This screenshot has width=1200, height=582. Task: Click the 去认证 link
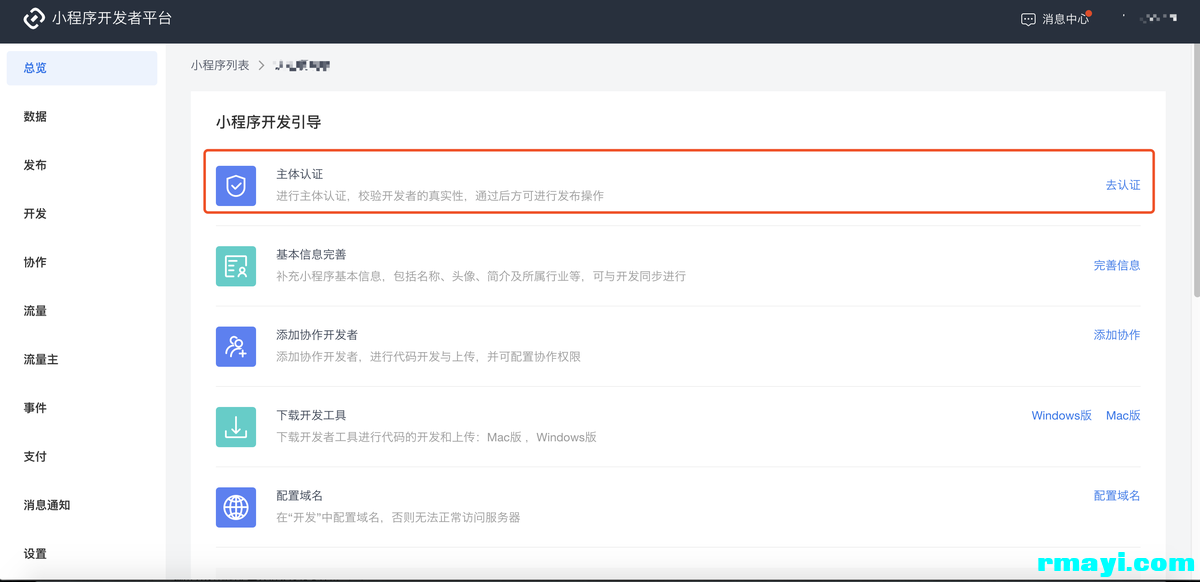pyautogui.click(x=1122, y=185)
